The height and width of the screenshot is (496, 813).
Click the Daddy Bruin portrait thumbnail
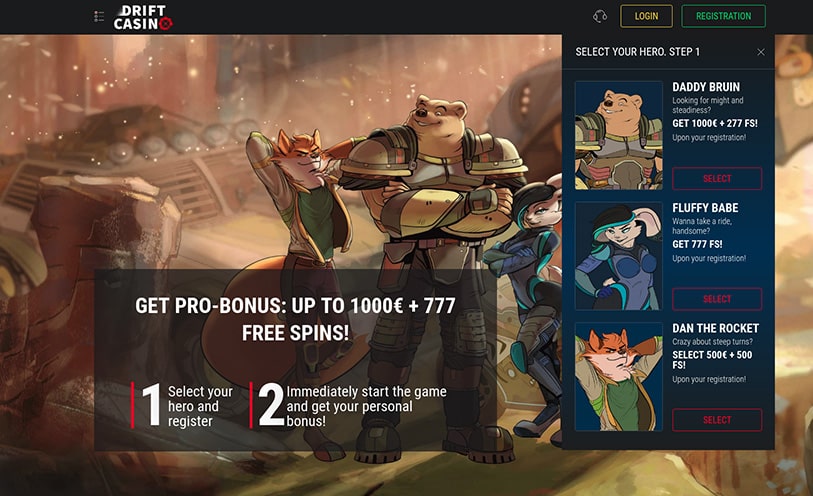tap(619, 135)
